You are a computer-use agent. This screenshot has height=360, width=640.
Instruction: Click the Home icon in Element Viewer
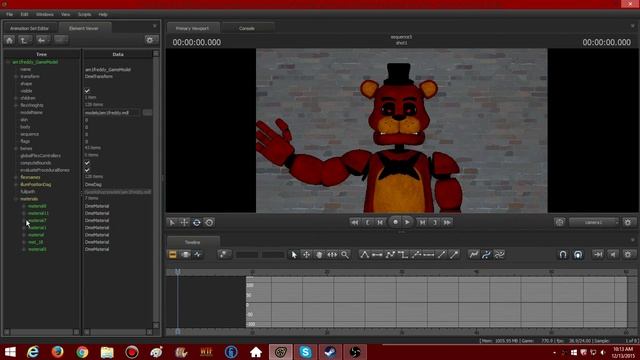pos(10,40)
